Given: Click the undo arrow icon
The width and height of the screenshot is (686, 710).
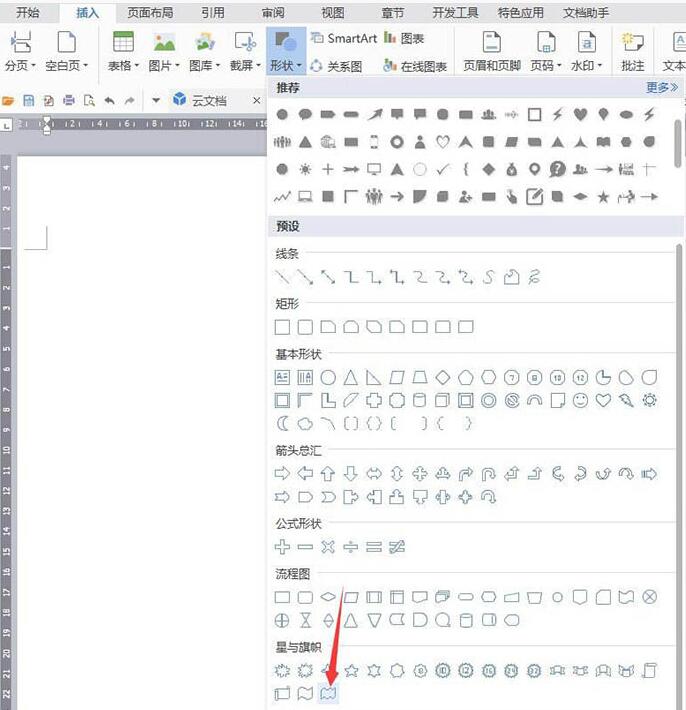Looking at the screenshot, I should coord(109,101).
